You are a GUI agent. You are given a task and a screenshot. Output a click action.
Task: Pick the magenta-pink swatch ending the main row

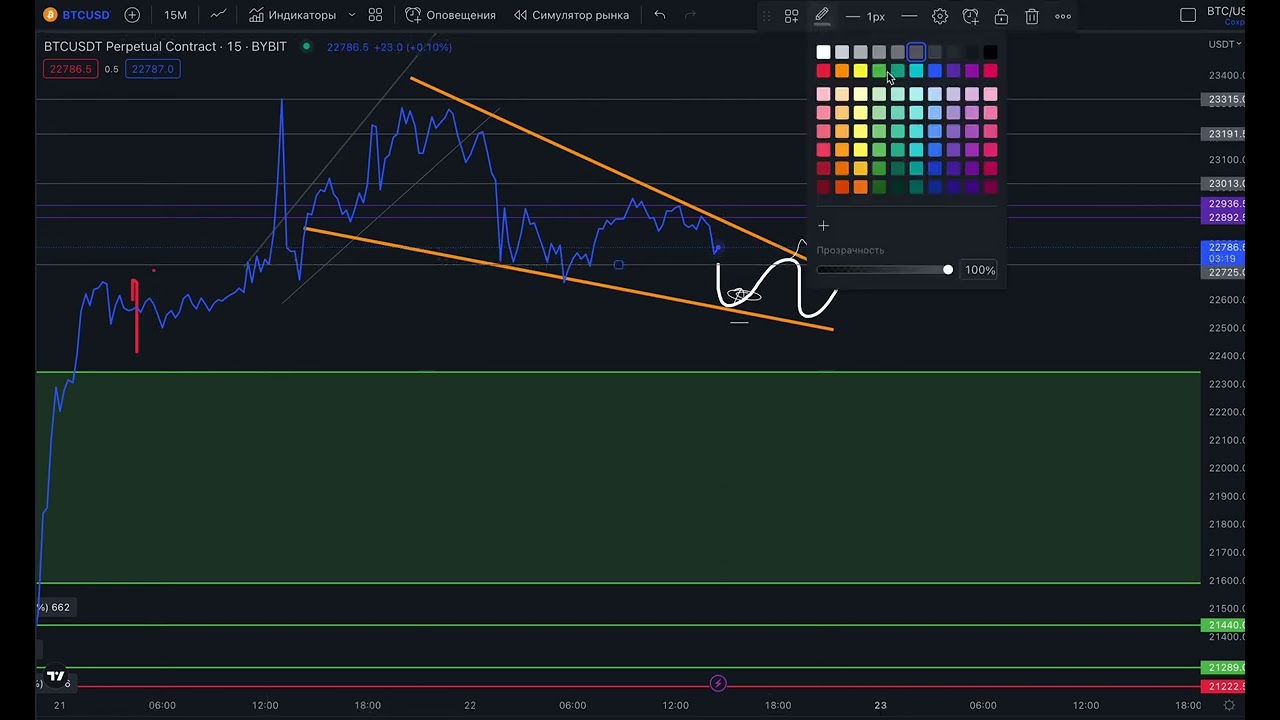tap(990, 71)
